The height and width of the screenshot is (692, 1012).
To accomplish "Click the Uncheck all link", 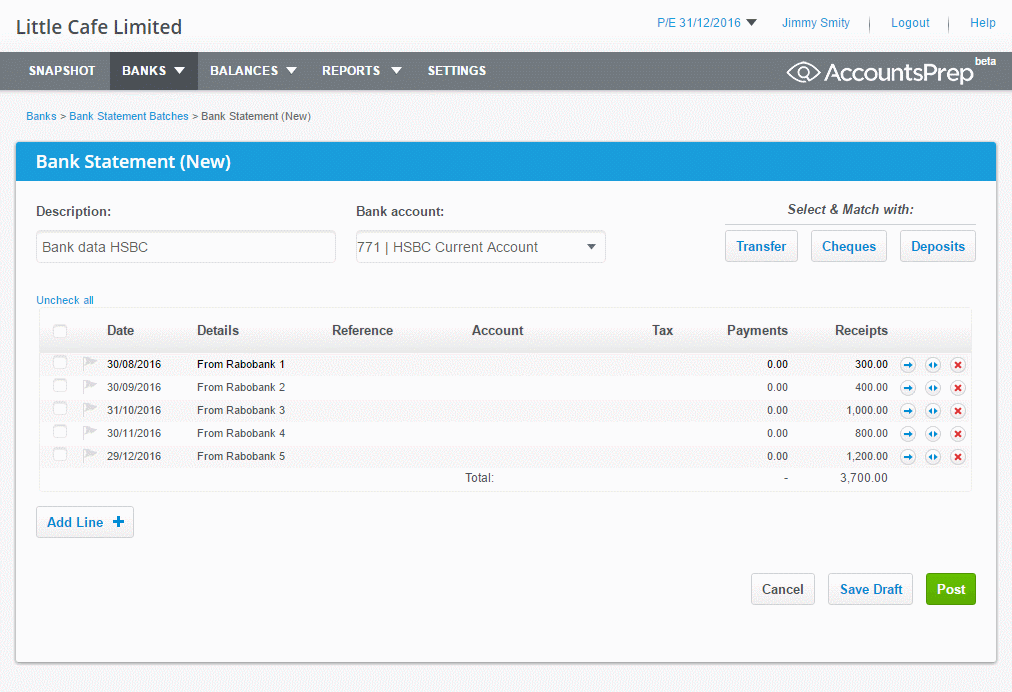I will (65, 300).
